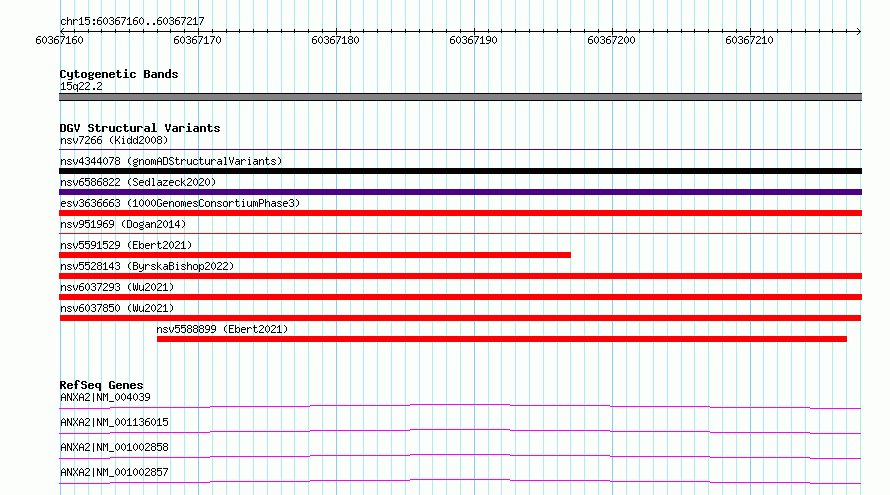Open ANXA2|NM_001136015 transcript label

(x=114, y=422)
